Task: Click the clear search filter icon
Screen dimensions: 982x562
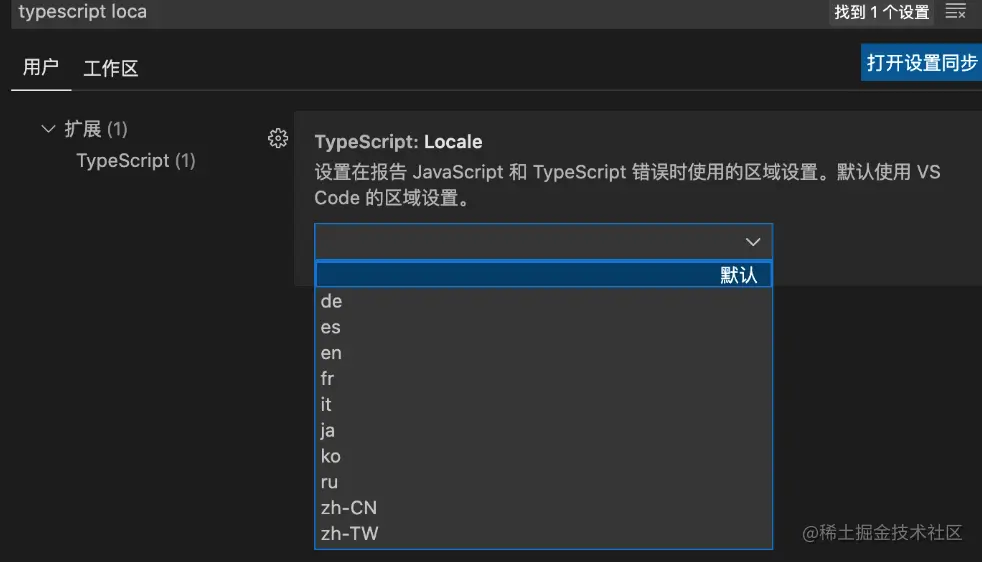Action: 955,11
